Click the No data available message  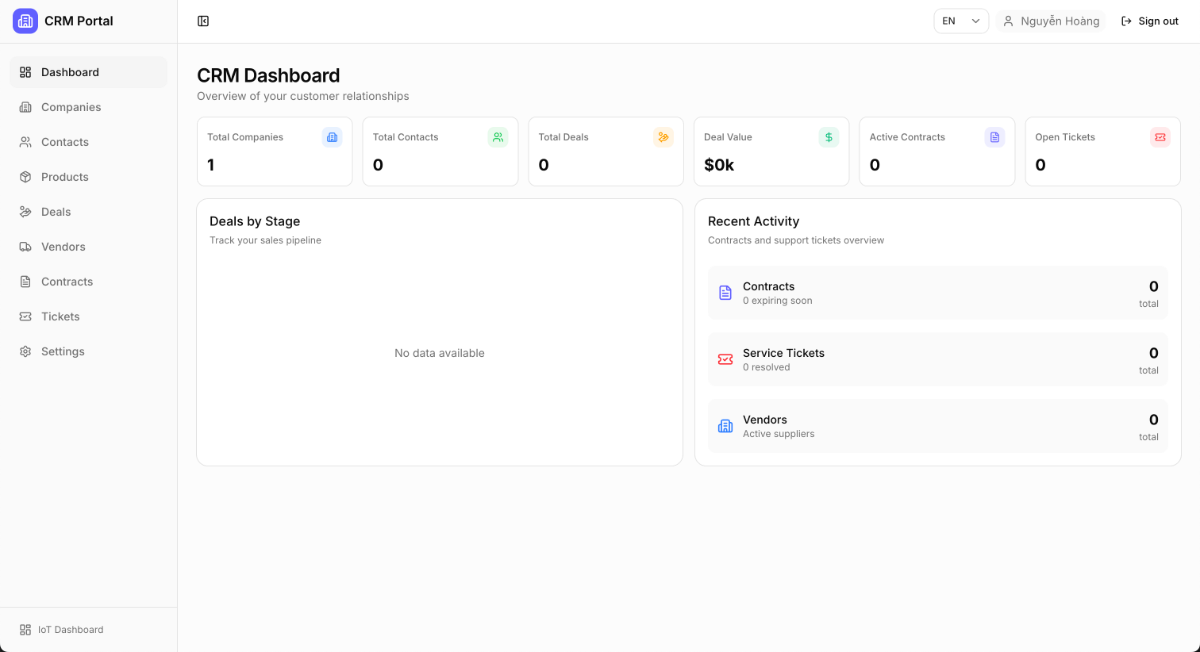click(439, 353)
